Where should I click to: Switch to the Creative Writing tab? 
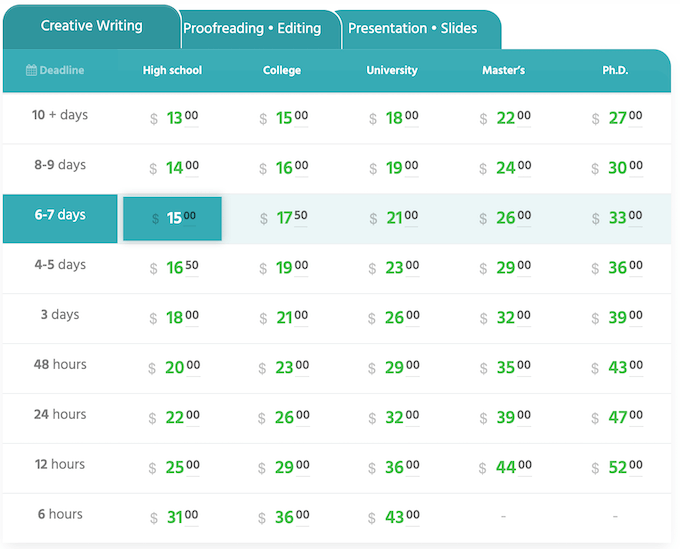pos(91,26)
